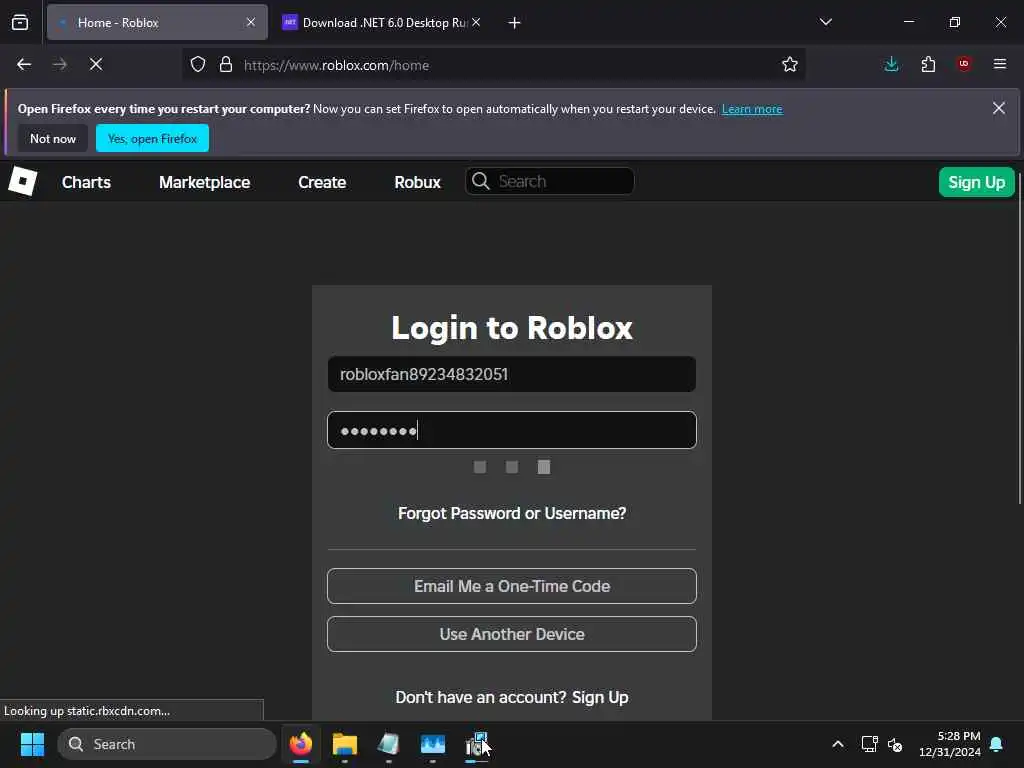Open the Firefox extensions puzzle icon
Screen dimensions: 1024x768
click(928, 64)
